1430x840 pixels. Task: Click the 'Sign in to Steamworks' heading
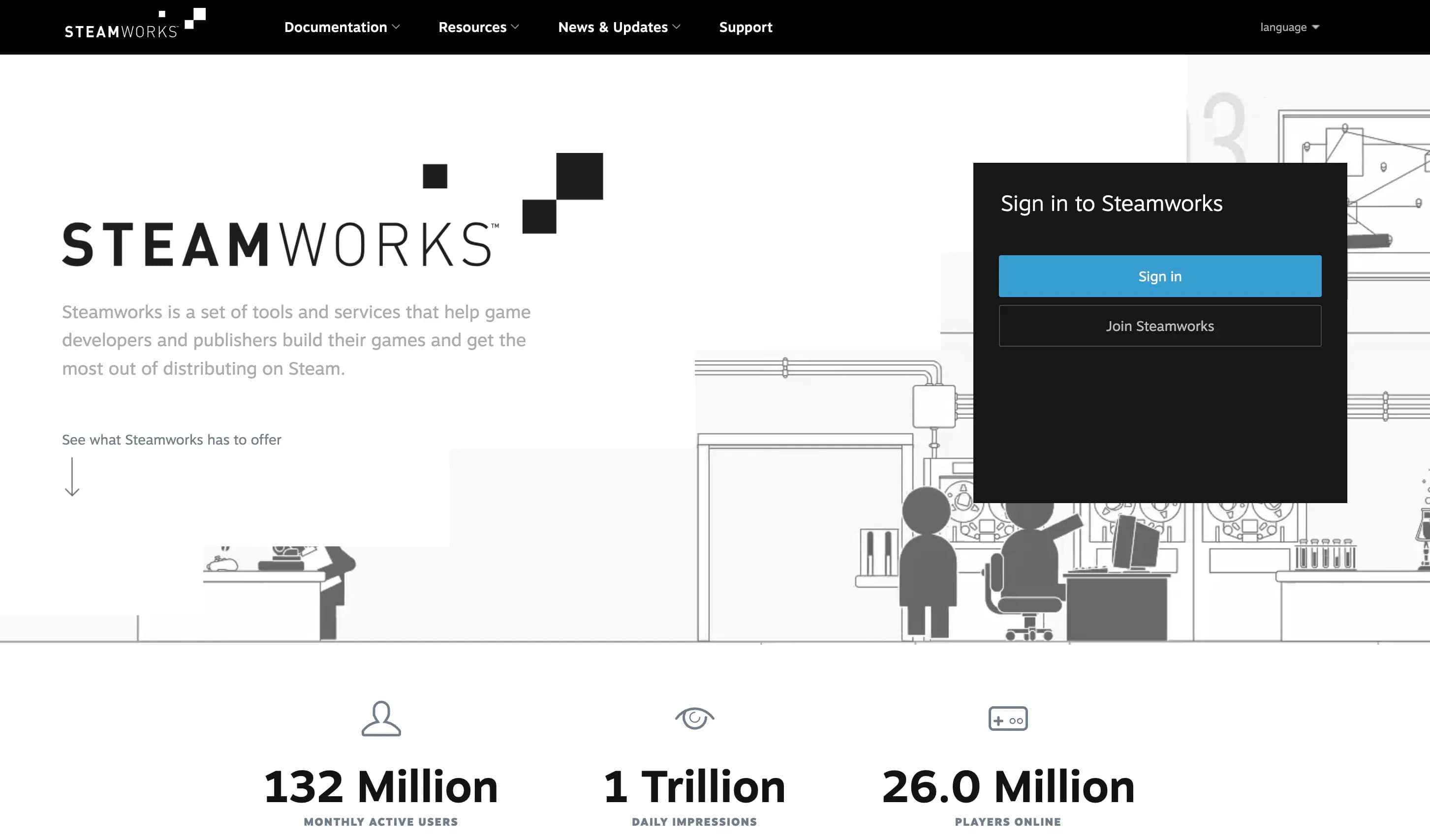click(1111, 204)
